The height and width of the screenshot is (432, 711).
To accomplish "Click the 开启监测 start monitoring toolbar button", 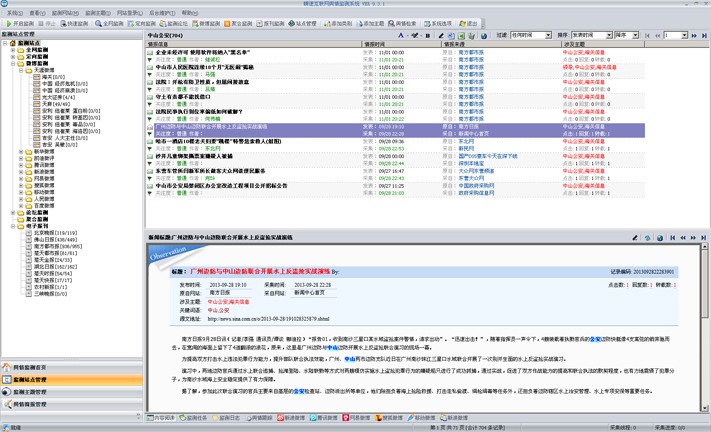I will pyautogui.click(x=19, y=23).
